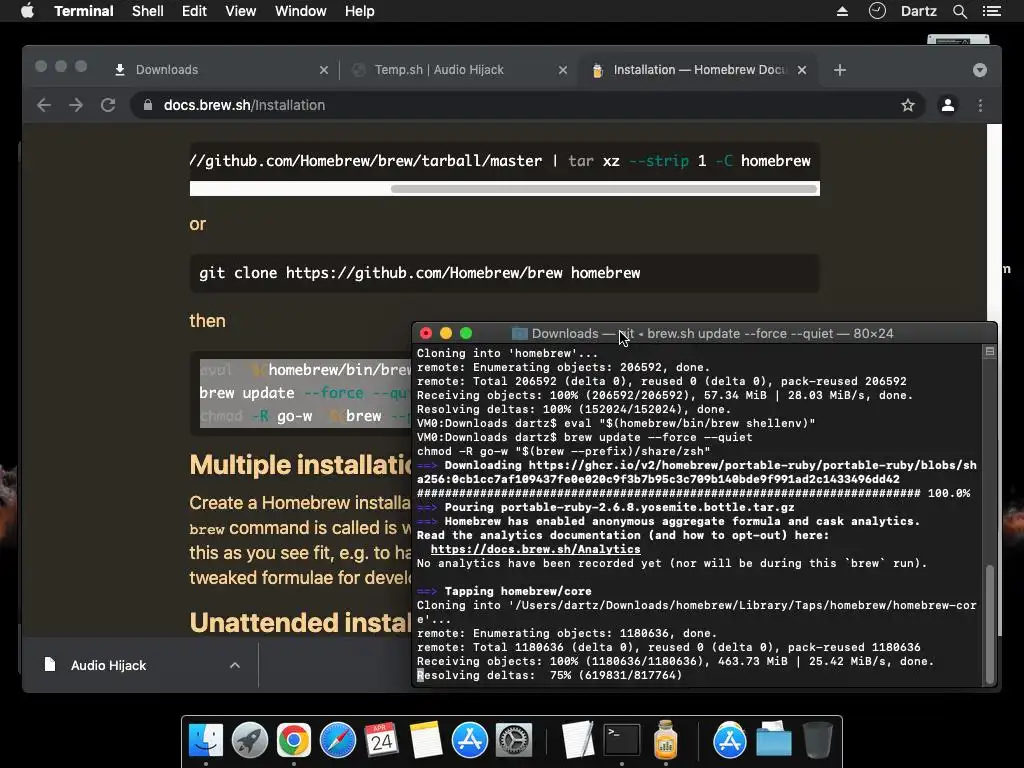Click the Multiple installations heading
The height and width of the screenshot is (768, 1024).
(x=301, y=465)
